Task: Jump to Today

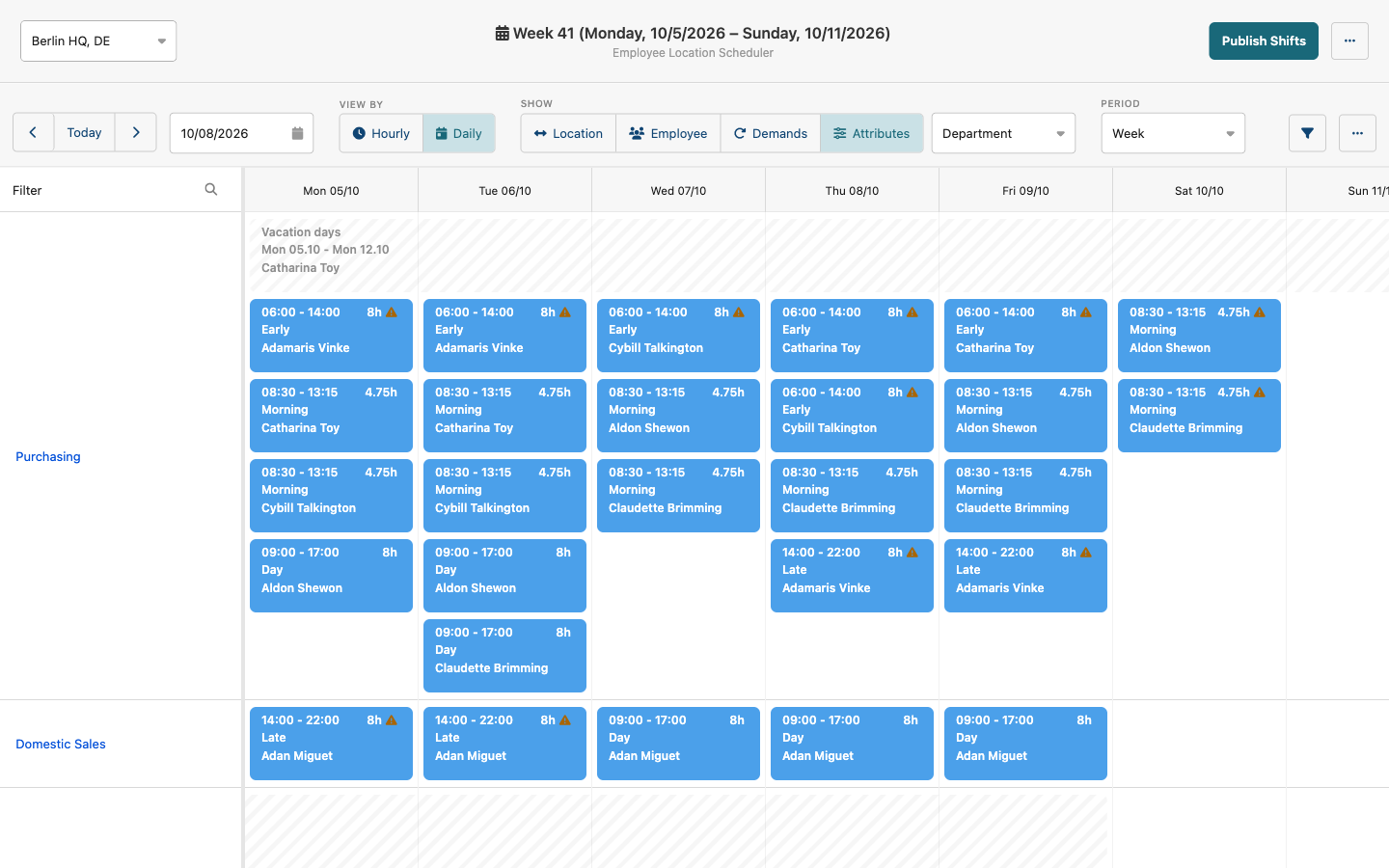Action: 85,133
